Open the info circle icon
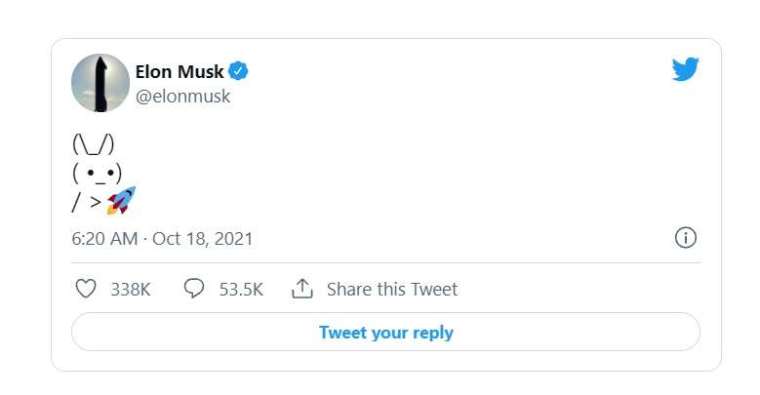The height and width of the screenshot is (395, 760). [685, 238]
